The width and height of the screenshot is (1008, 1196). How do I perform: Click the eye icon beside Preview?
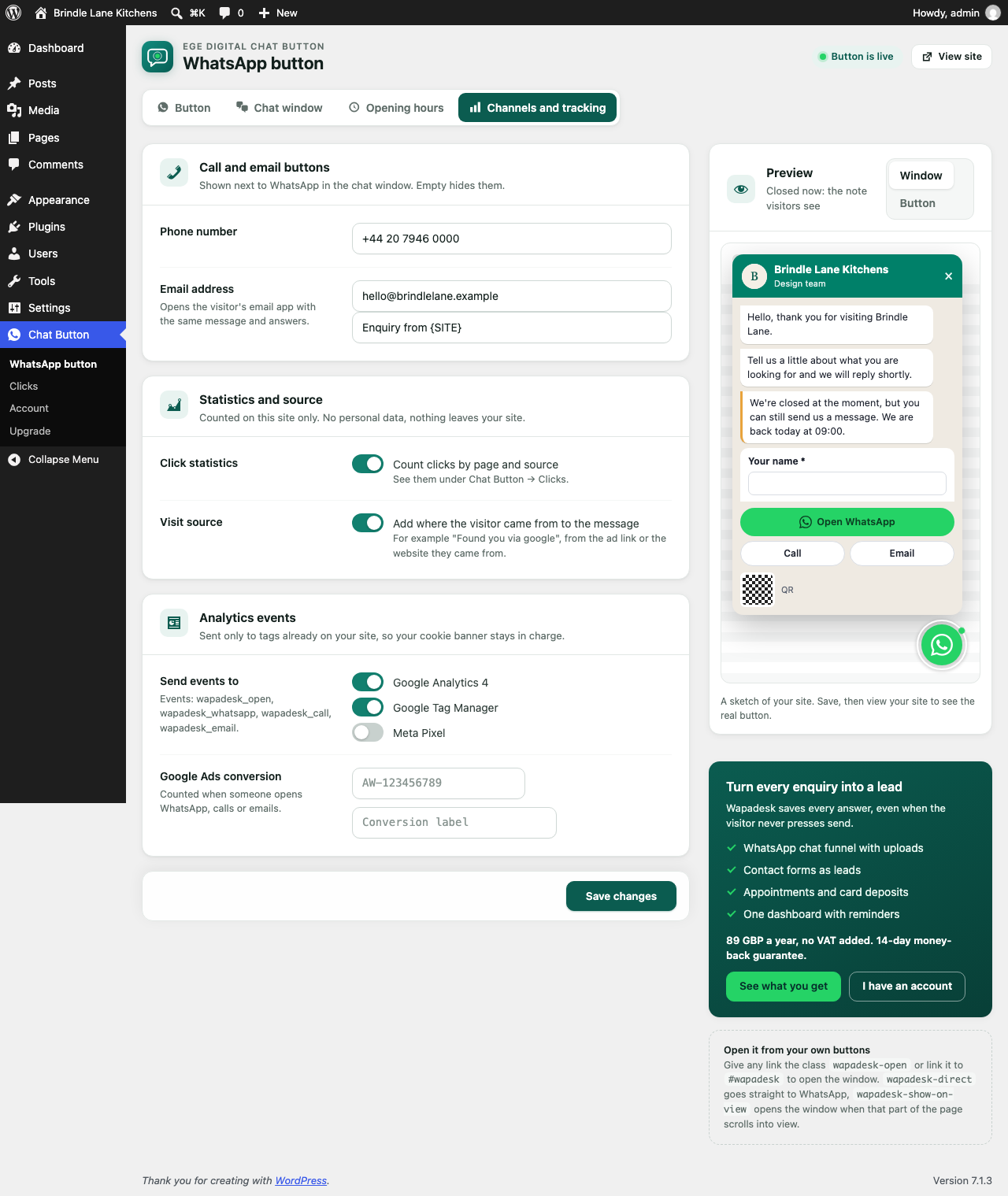pyautogui.click(x=741, y=189)
